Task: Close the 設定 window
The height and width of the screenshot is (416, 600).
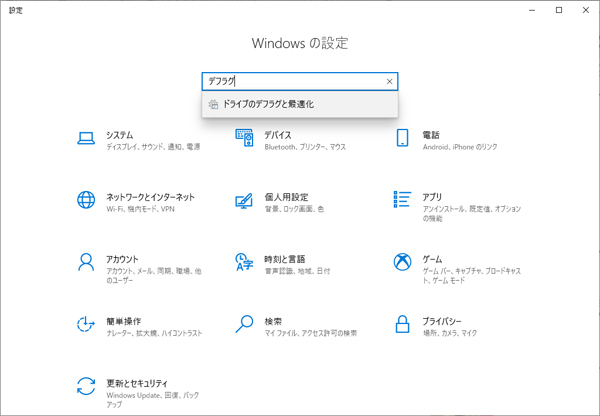Action: pos(586,10)
